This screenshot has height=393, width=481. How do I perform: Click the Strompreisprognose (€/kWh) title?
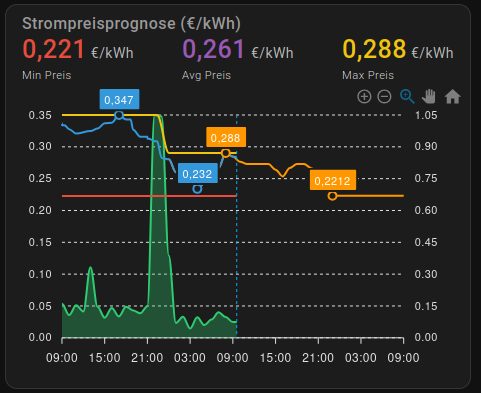pos(131,24)
